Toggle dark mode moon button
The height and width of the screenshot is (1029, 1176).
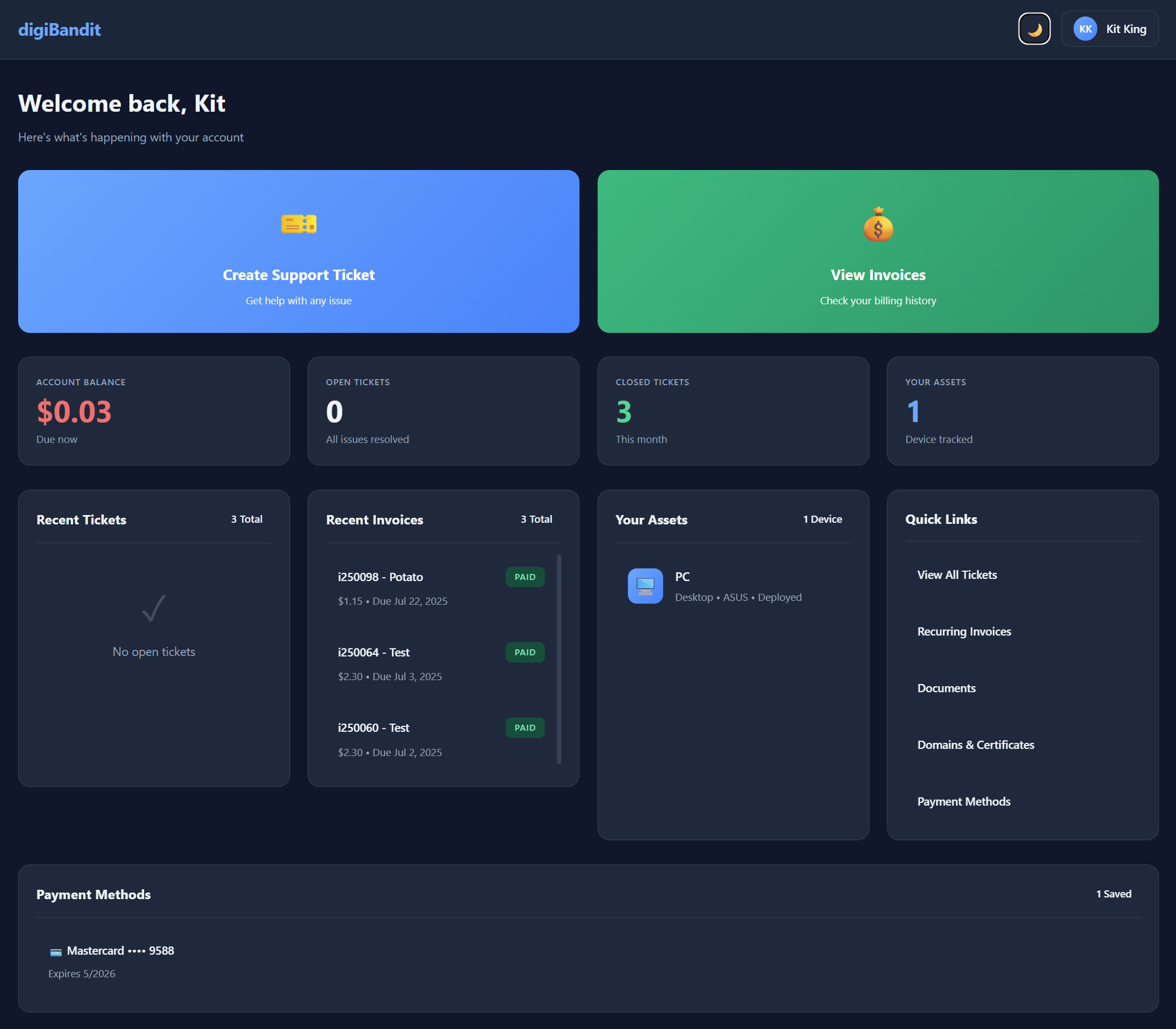pos(1033,29)
